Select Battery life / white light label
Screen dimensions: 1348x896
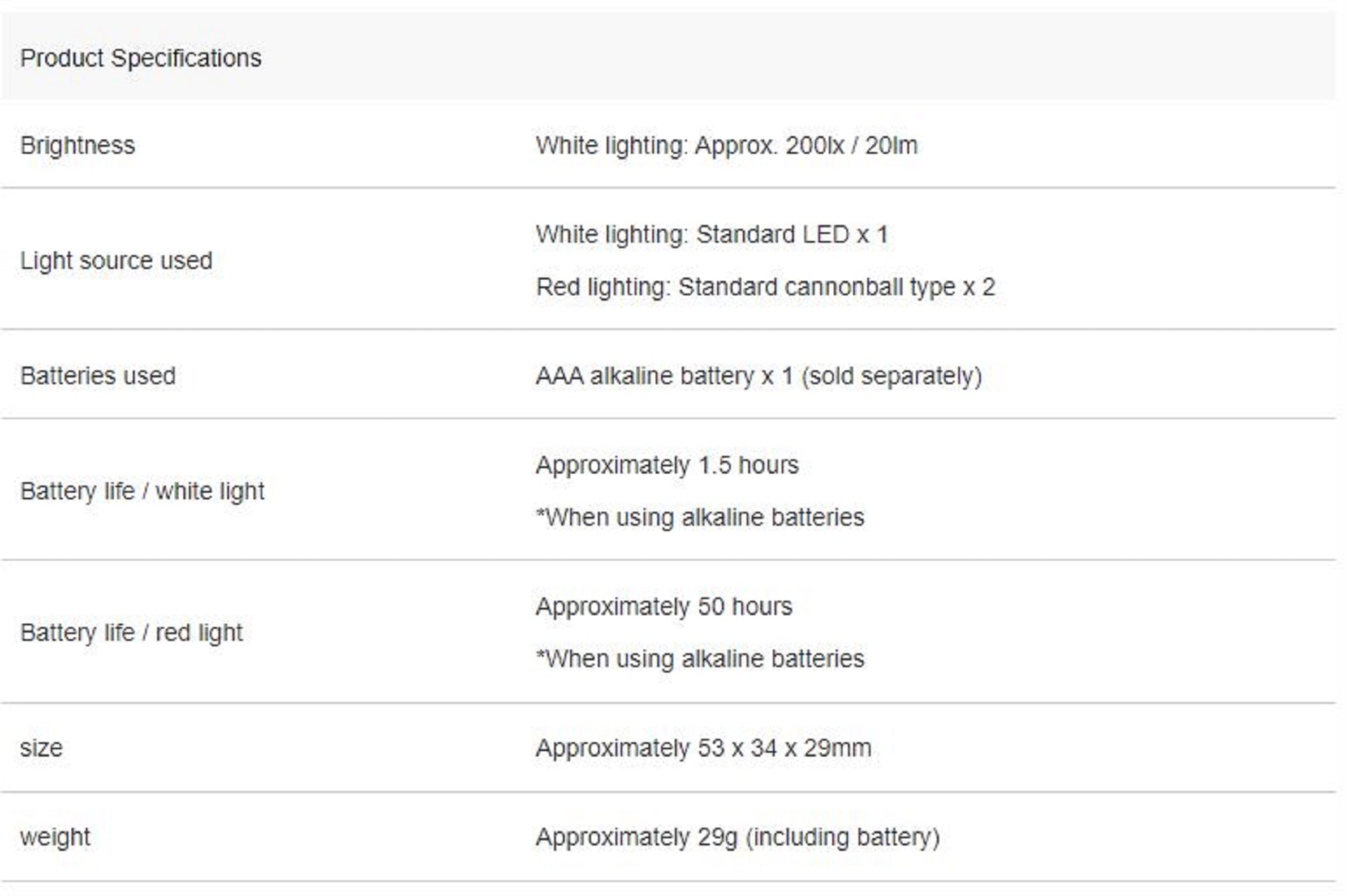(x=142, y=491)
